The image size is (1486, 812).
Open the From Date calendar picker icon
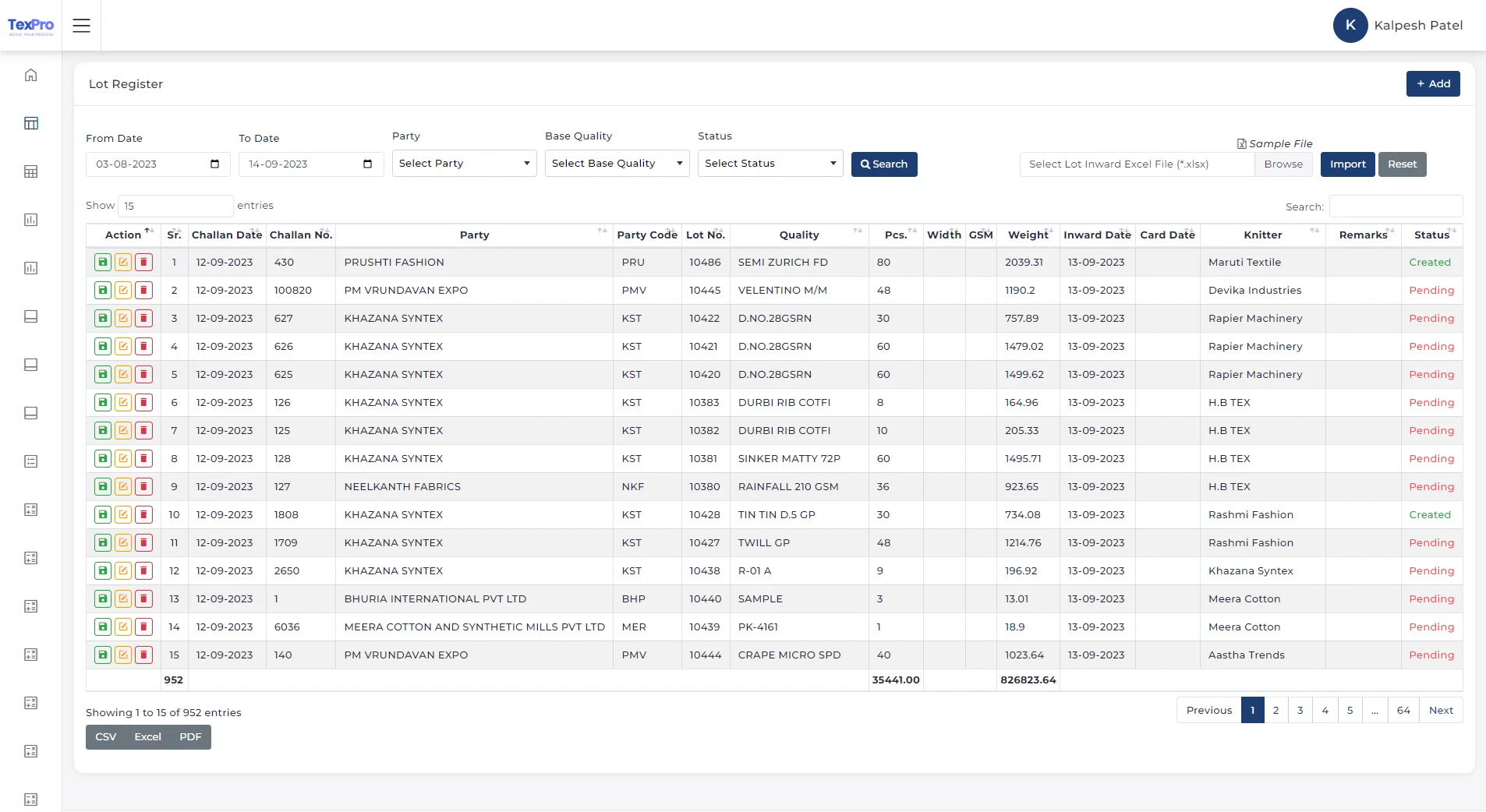coord(214,164)
